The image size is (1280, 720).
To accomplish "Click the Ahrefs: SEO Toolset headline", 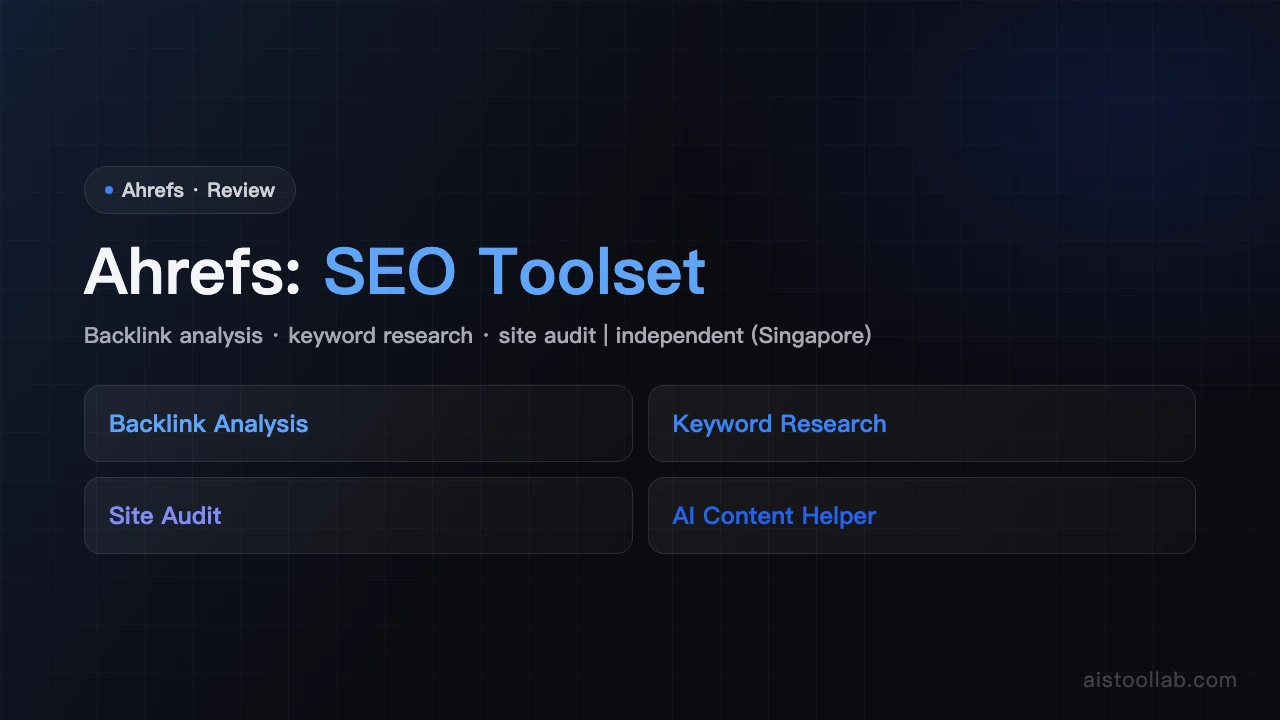I will [395, 271].
